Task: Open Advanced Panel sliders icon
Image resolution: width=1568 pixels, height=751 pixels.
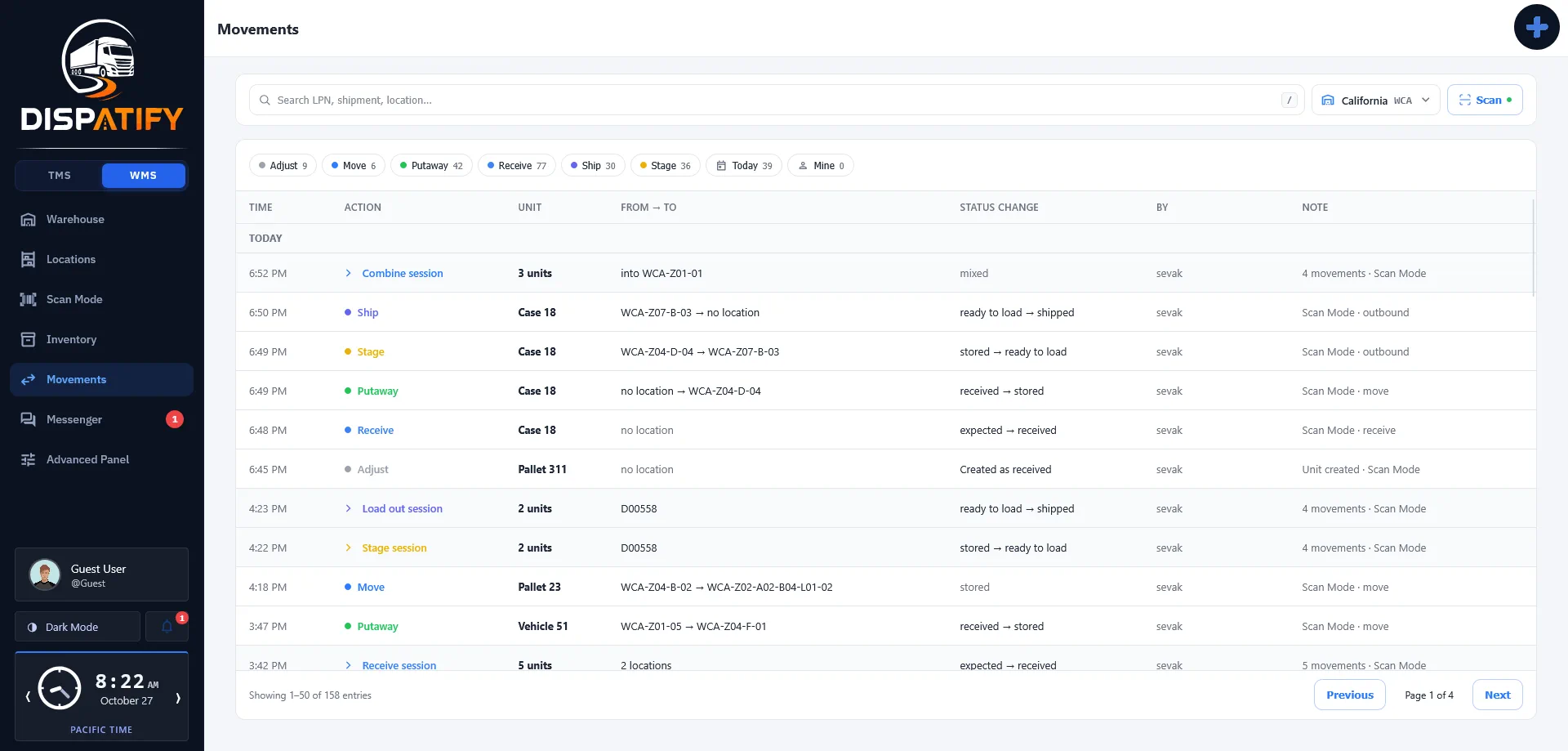Action: coord(29,459)
